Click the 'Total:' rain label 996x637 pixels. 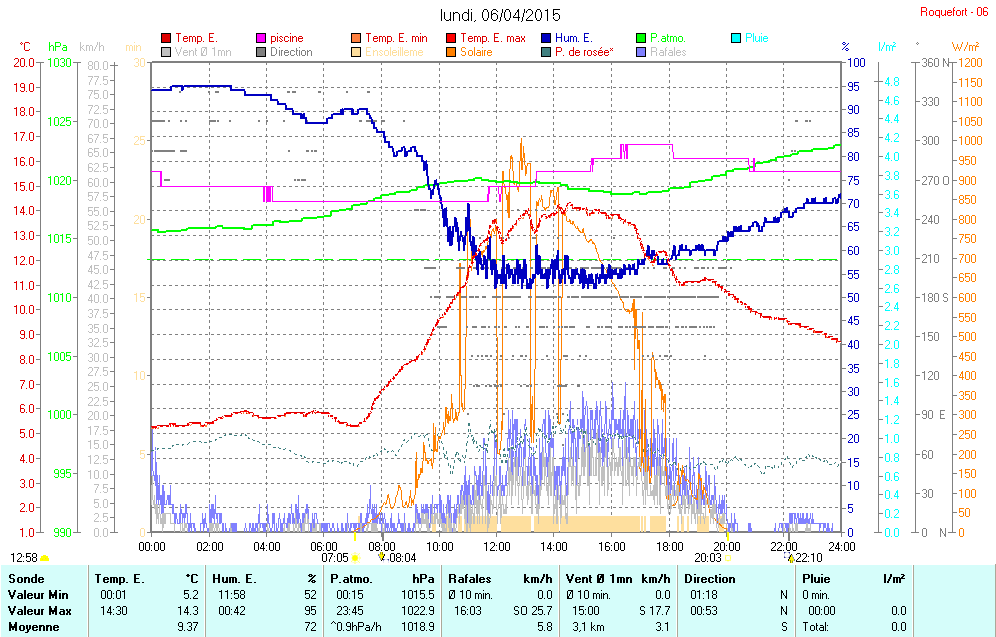tap(816, 627)
